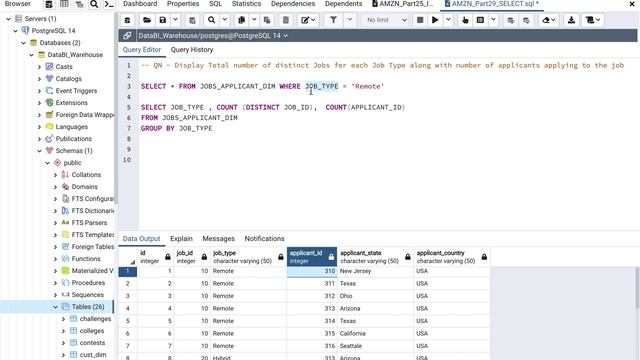Image resolution: width=640 pixels, height=360 pixels.
Task: Click the Browser search objects icon
Action: (94, 4)
